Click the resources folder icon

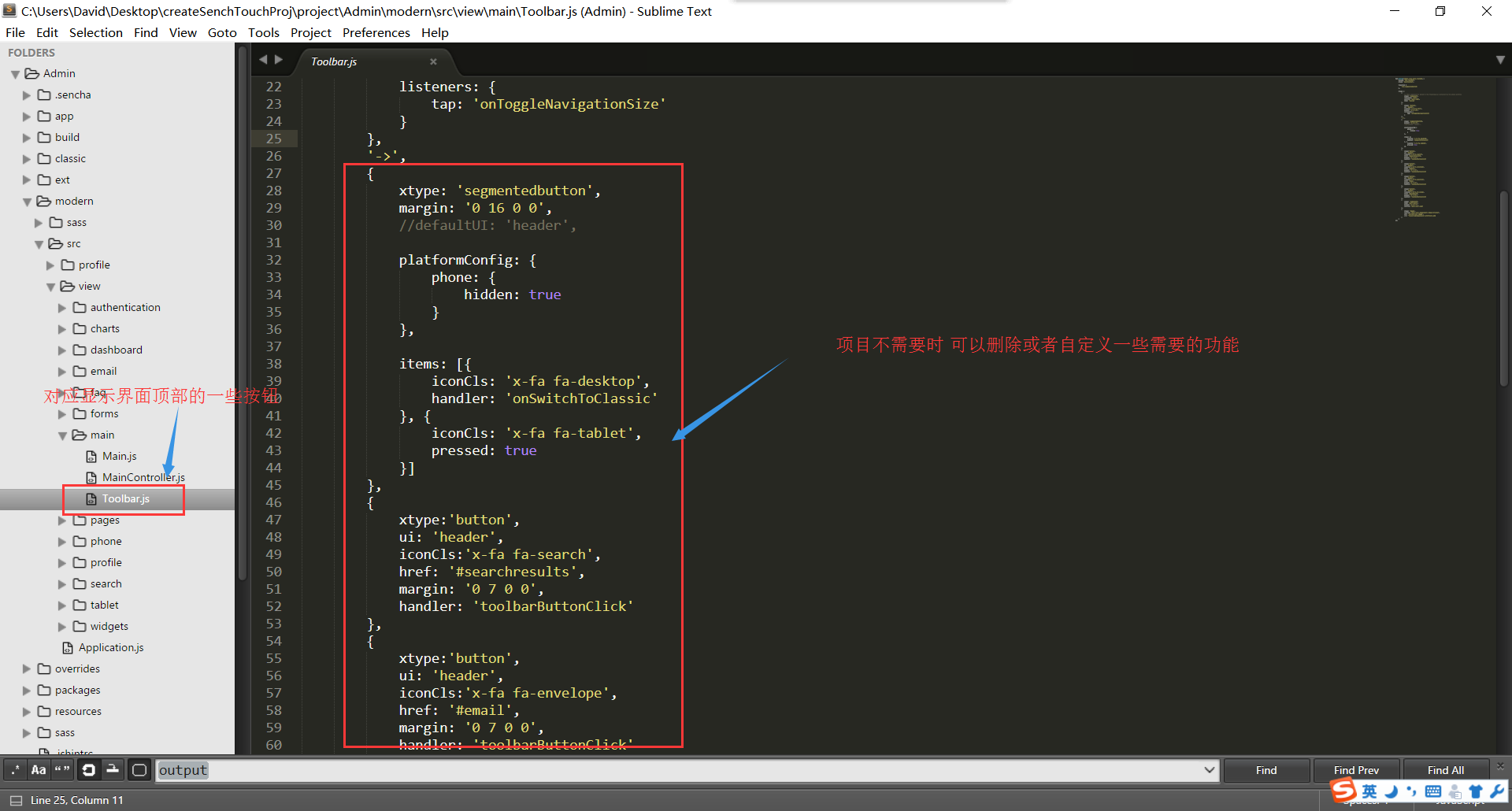44,711
